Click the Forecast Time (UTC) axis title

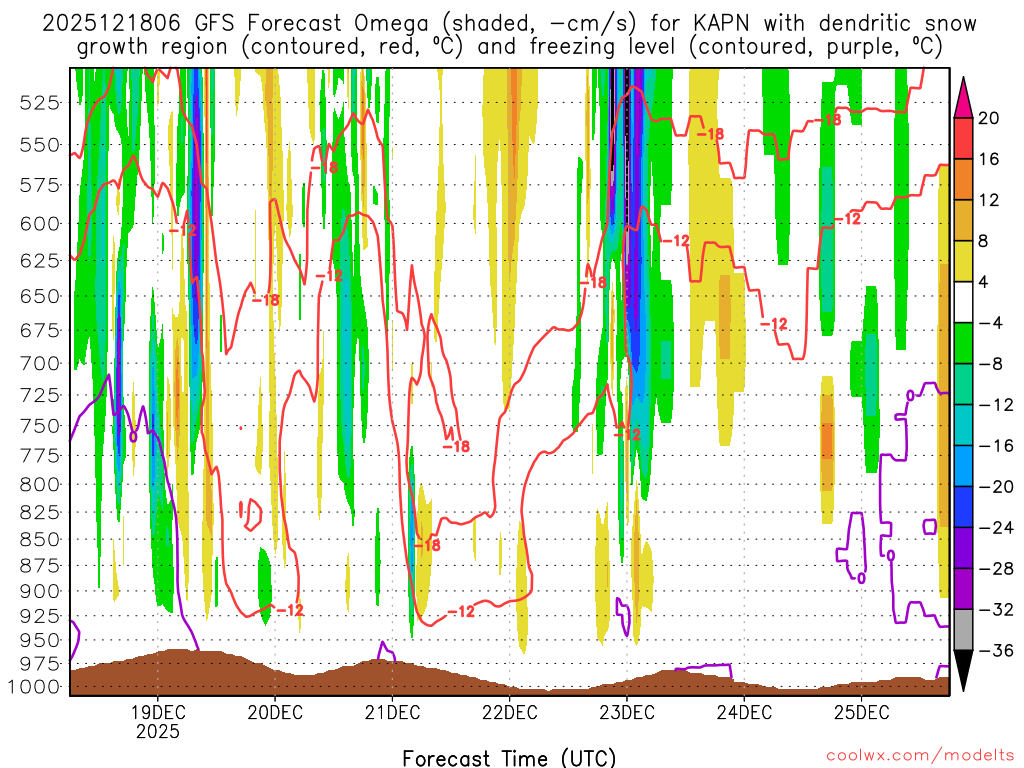(509, 758)
